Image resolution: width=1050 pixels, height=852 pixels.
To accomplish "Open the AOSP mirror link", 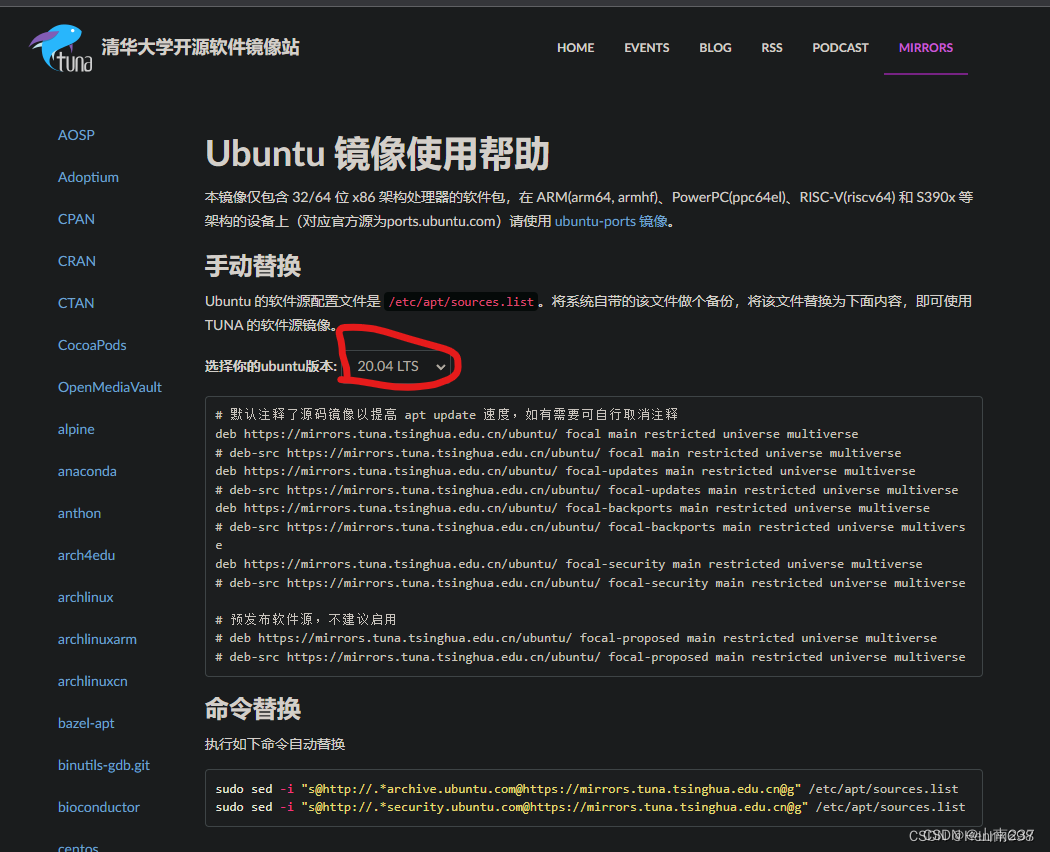I will (x=76, y=135).
